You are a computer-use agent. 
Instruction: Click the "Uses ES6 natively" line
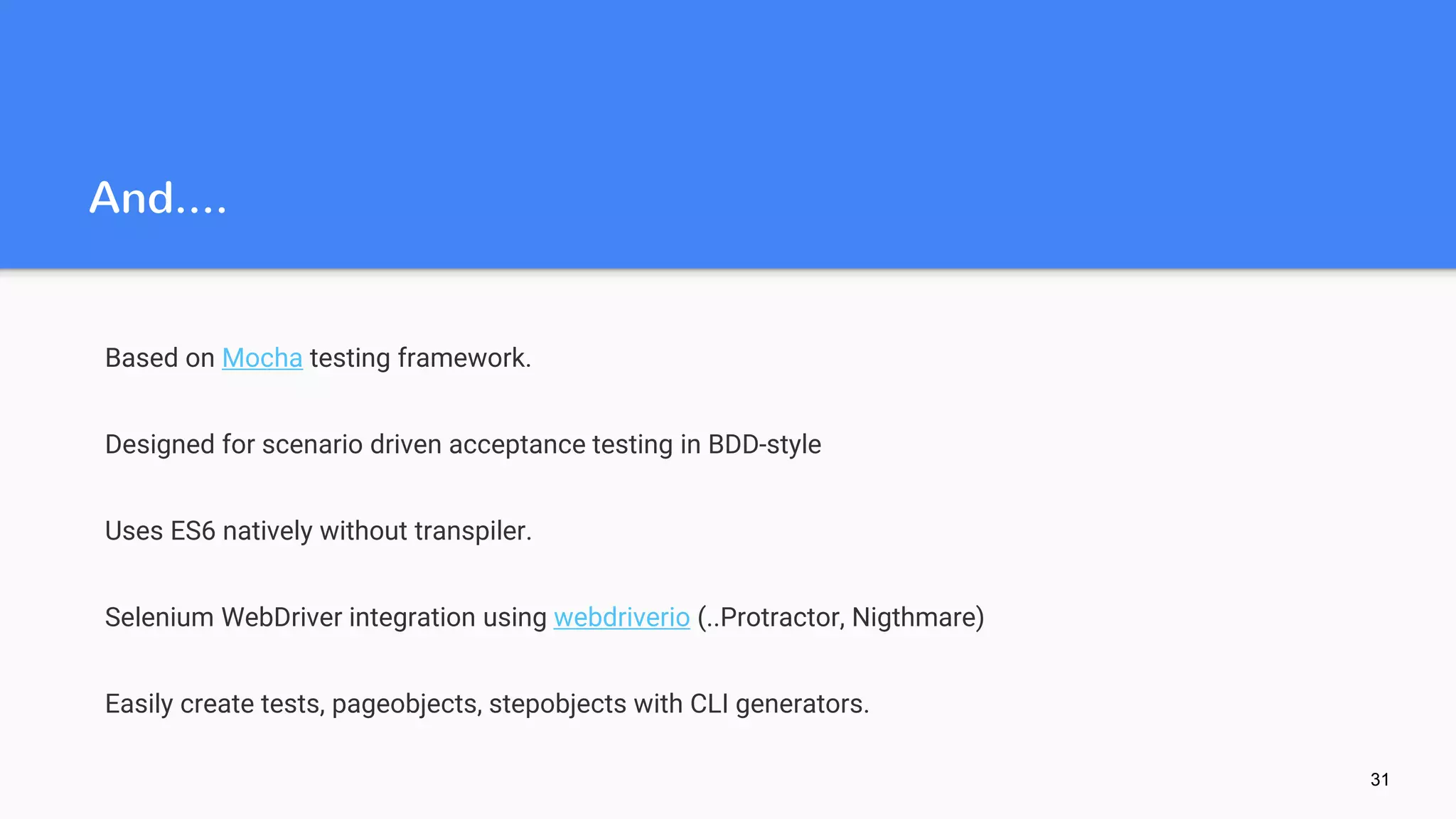tap(318, 531)
